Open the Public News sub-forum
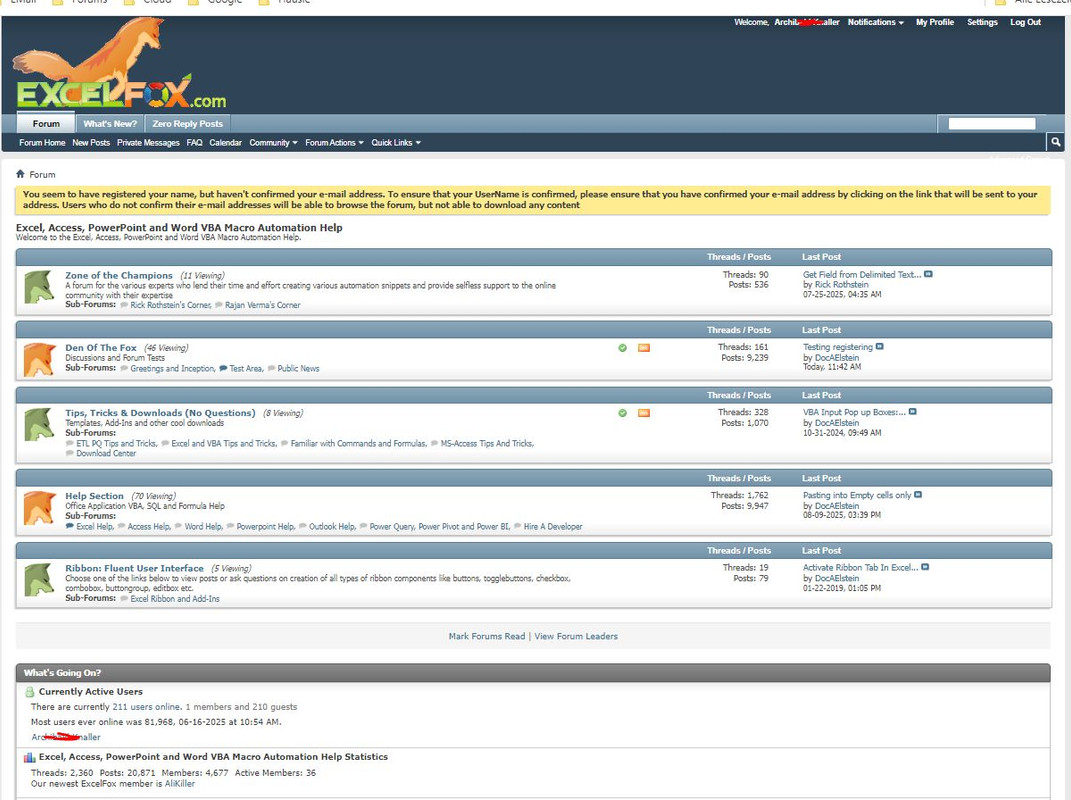This screenshot has height=800, width=1071. 298,368
